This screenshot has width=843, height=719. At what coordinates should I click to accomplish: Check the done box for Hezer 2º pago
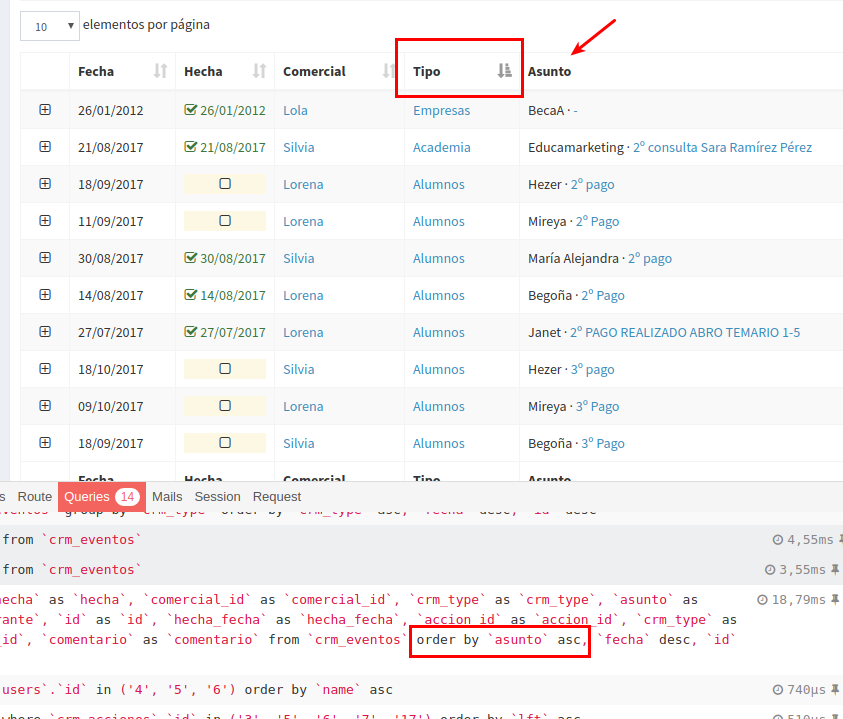coord(225,184)
